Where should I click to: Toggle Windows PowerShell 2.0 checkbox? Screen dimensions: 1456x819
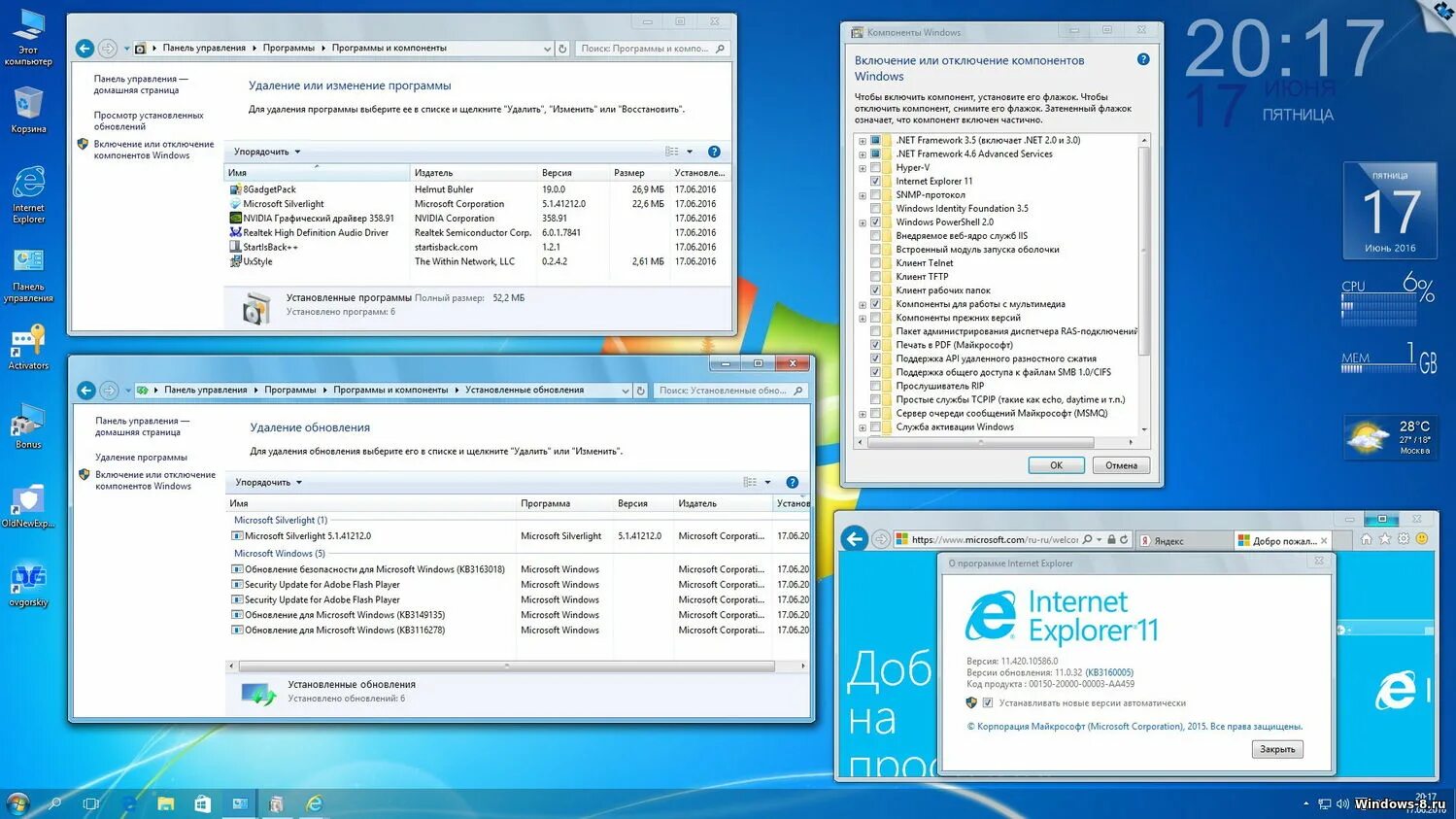tap(875, 222)
